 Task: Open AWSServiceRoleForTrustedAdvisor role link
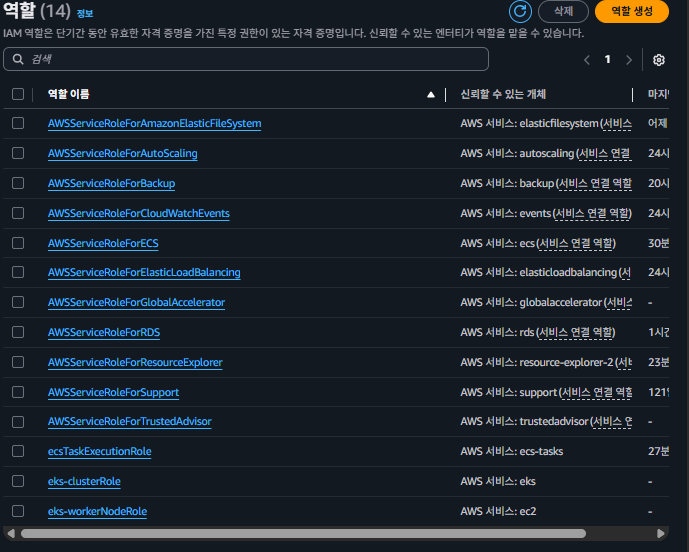point(130,421)
